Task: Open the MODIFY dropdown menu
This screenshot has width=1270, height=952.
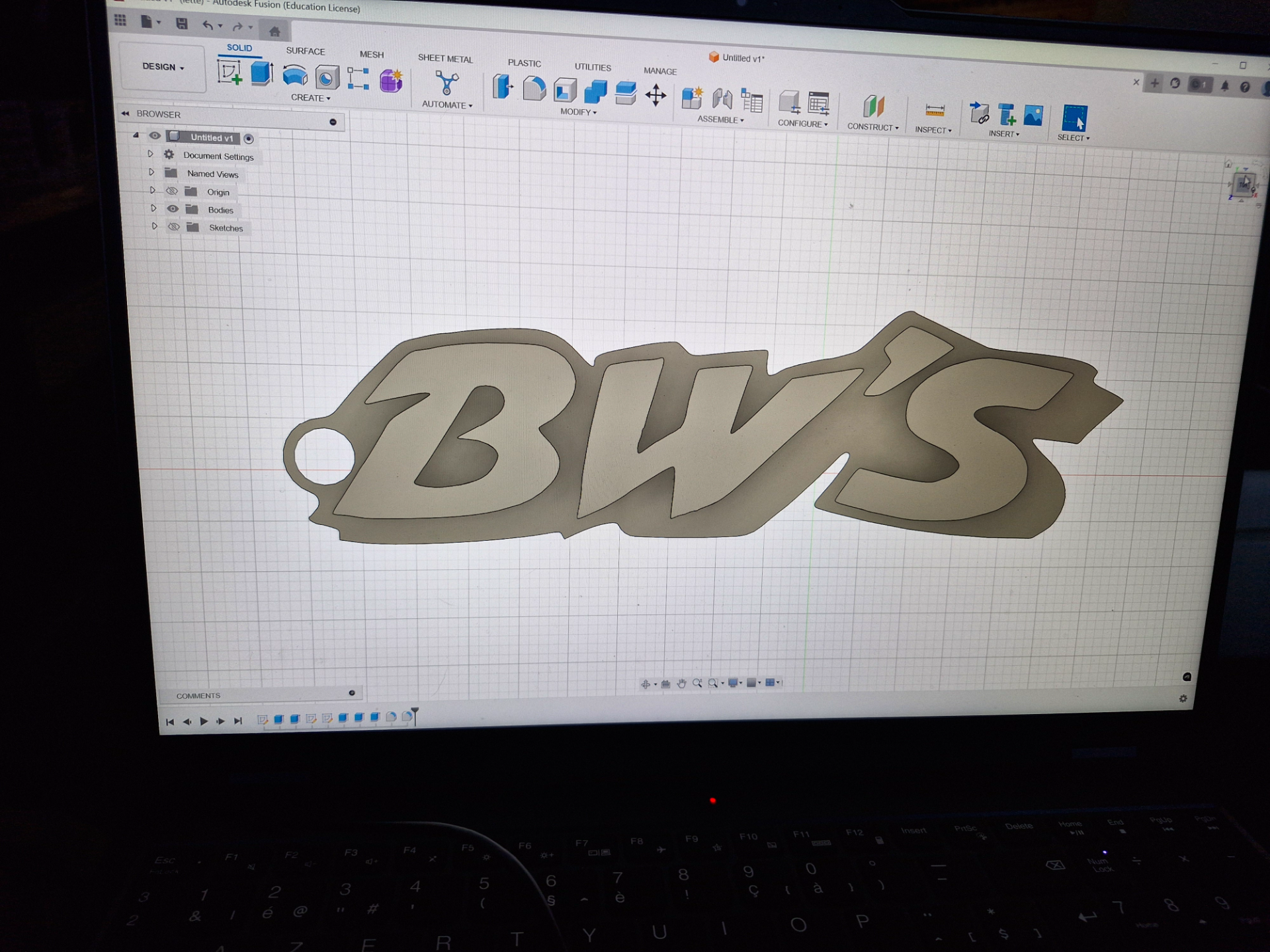Action: pyautogui.click(x=578, y=112)
